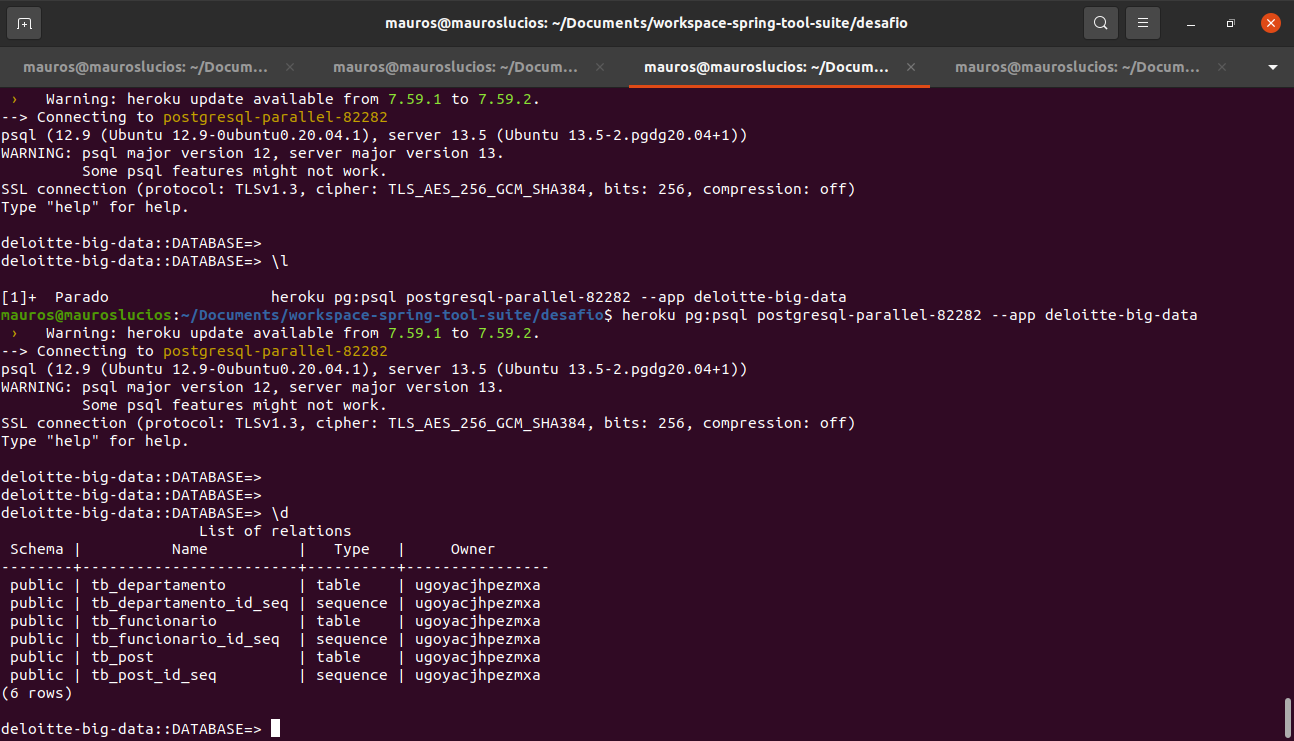Viewport: 1294px width, 741px height.
Task: Open a new terminal tab with the header button
Action: pos(24,22)
